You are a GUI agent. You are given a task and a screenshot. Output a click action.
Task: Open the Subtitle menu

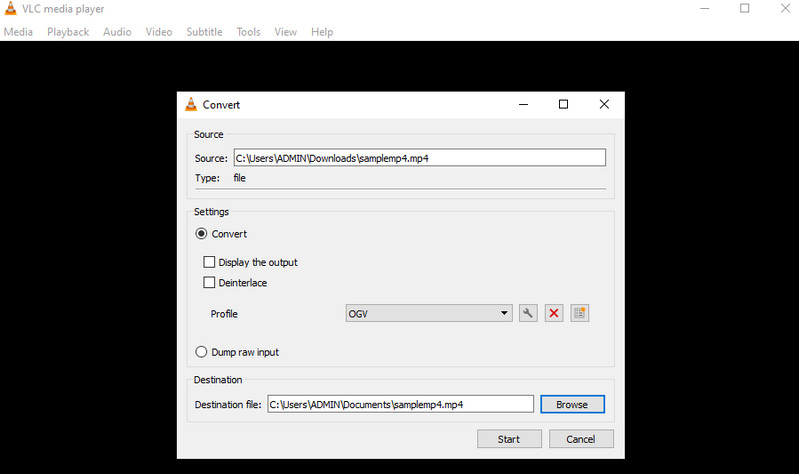tap(204, 32)
